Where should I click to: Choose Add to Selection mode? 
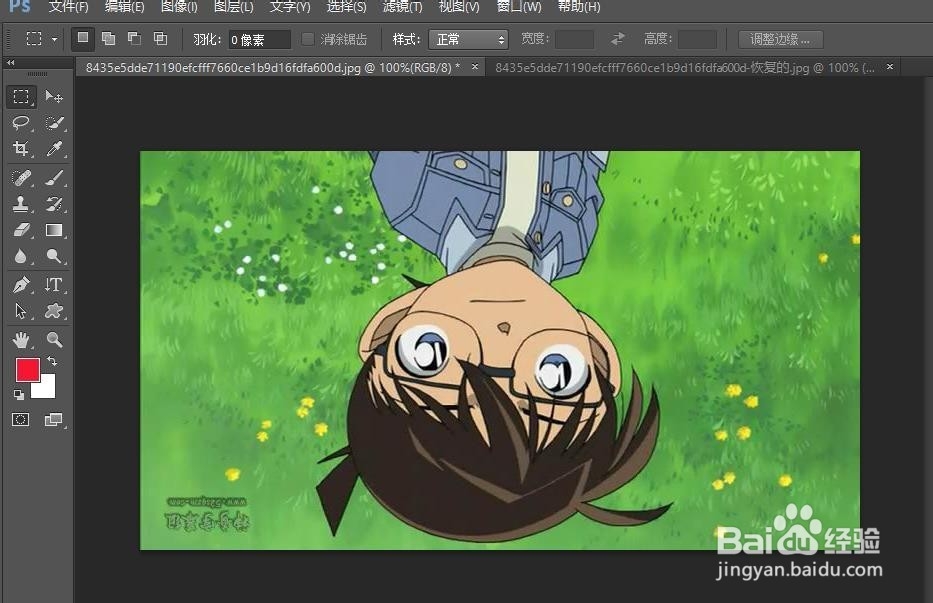[x=108, y=39]
